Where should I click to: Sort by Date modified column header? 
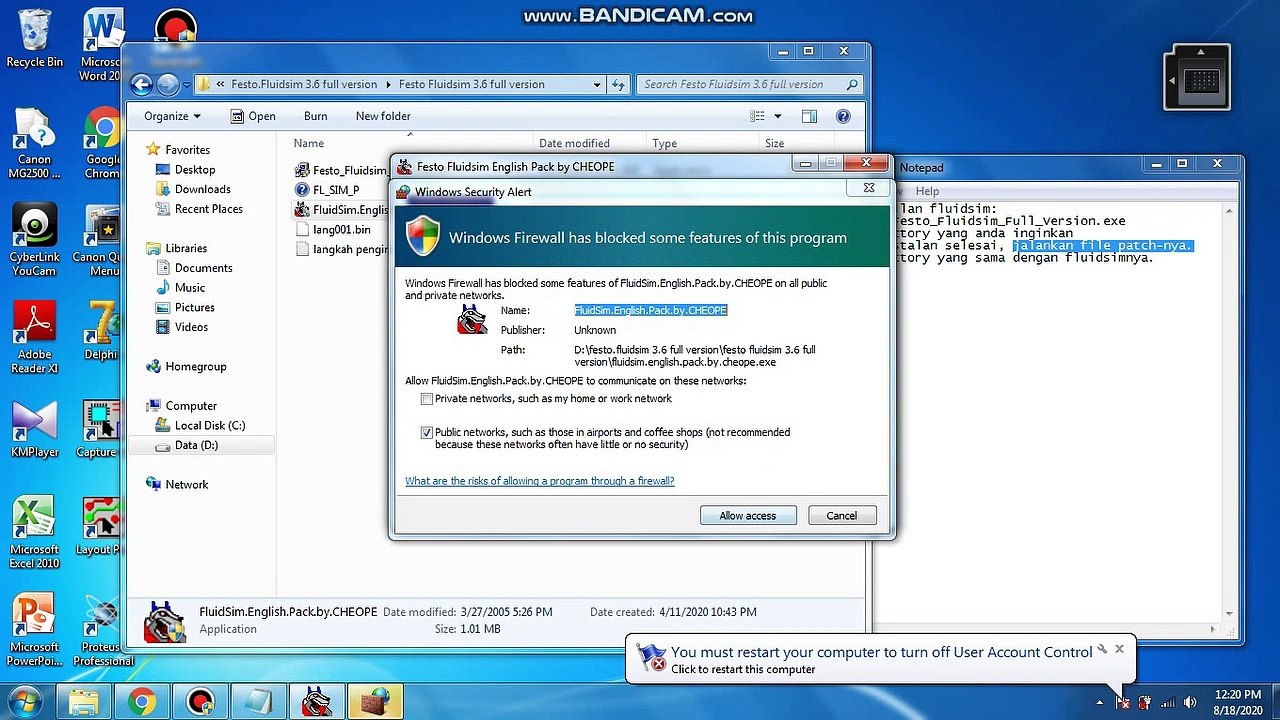click(x=574, y=144)
